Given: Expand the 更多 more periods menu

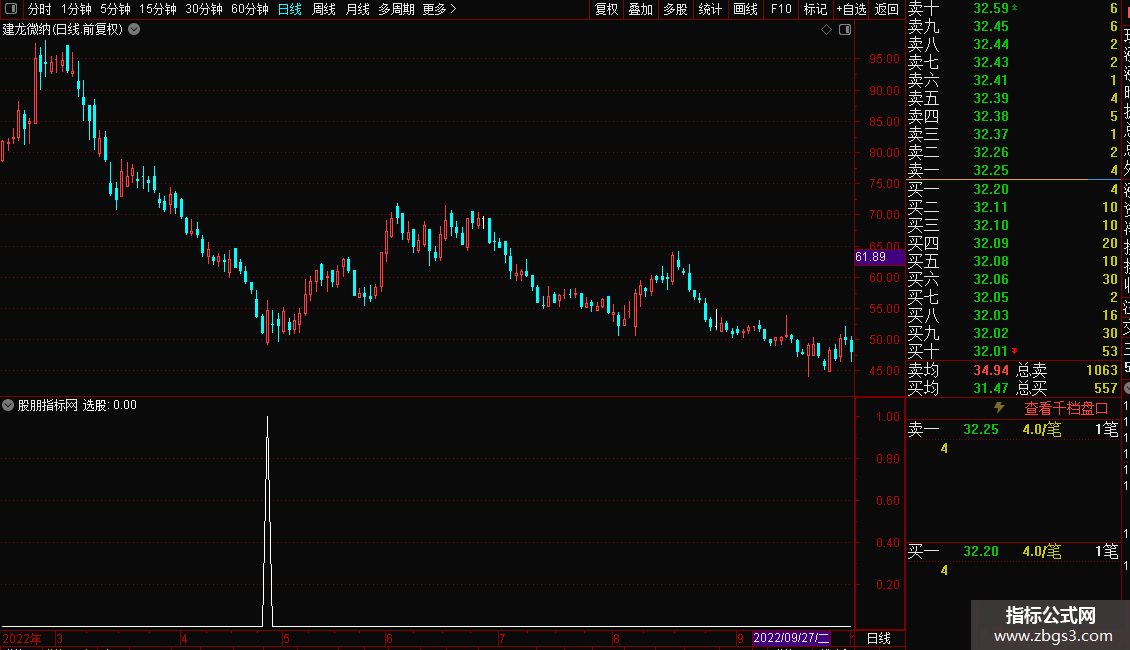Looking at the screenshot, I should click(440, 9).
